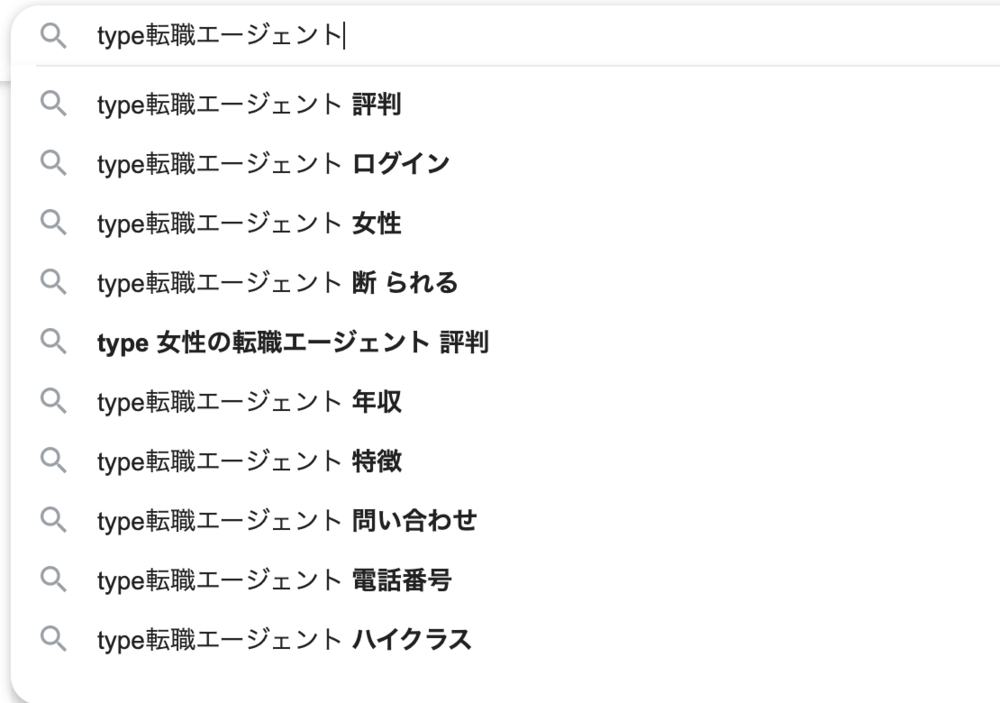Choose the type転職エージェント 女性 suggestion
This screenshot has width=1000, height=703.
[249, 223]
